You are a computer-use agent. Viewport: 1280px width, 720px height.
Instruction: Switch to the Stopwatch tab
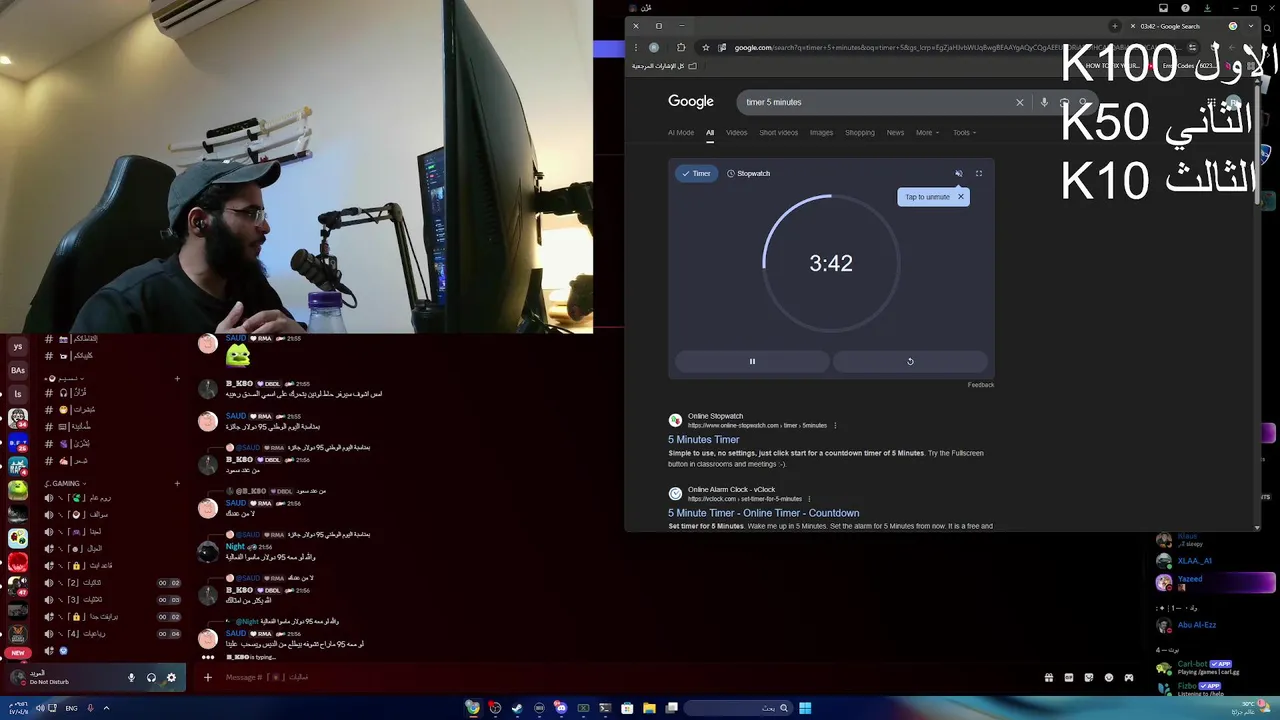(748, 174)
